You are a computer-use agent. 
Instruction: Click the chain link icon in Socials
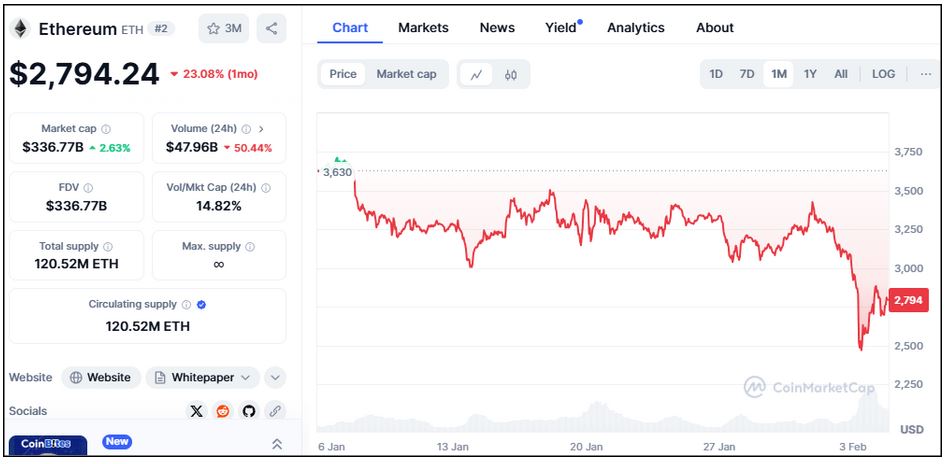[x=274, y=411]
